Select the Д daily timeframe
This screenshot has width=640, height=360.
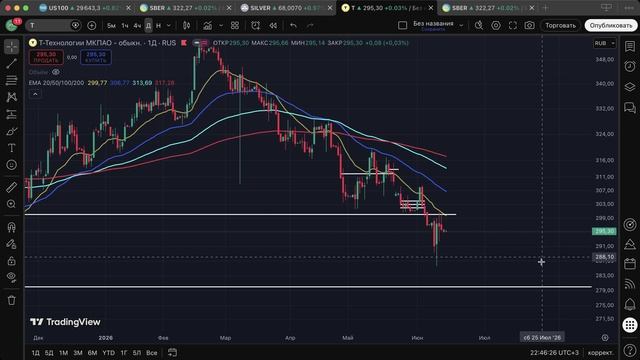pos(149,25)
